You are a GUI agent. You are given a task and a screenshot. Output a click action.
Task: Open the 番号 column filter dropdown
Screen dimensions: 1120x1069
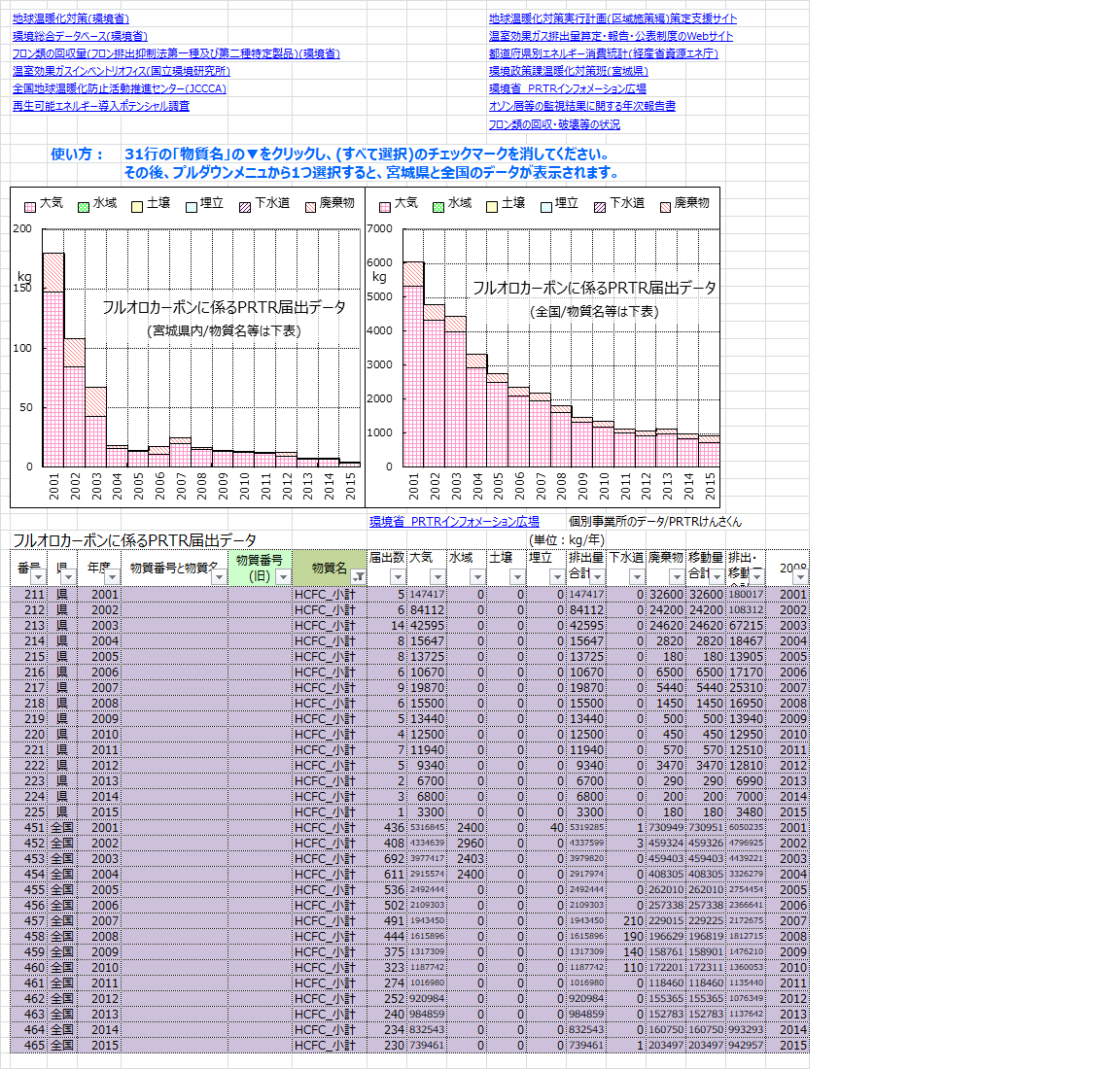[x=39, y=576]
